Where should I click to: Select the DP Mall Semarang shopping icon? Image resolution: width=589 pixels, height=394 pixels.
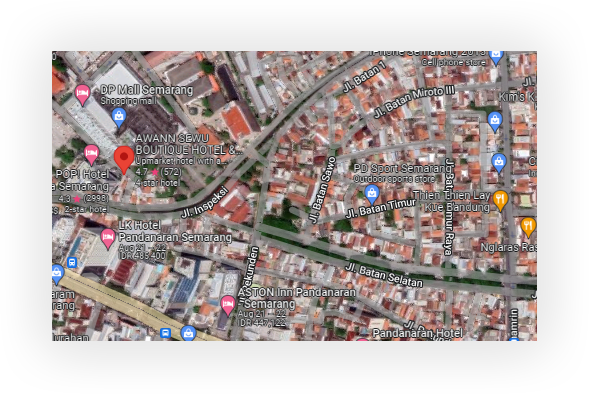click(x=119, y=117)
